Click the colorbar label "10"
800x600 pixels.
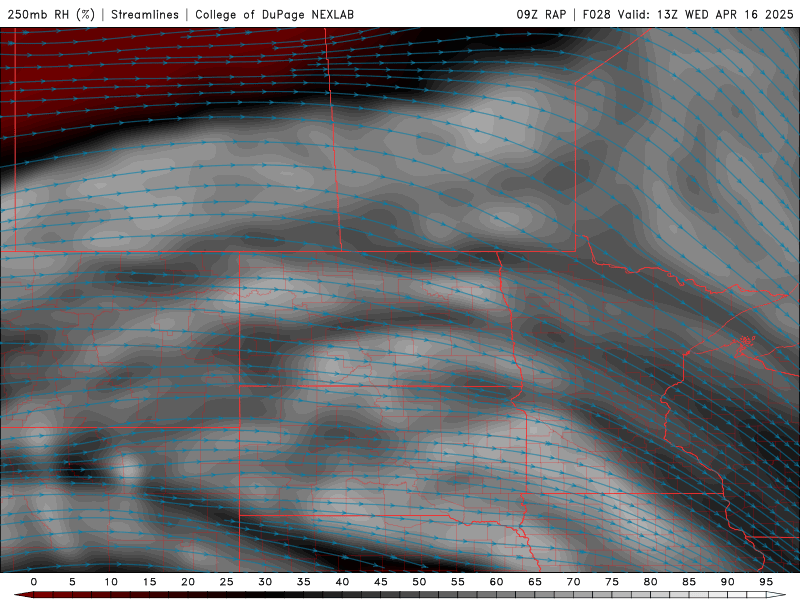[111, 582]
